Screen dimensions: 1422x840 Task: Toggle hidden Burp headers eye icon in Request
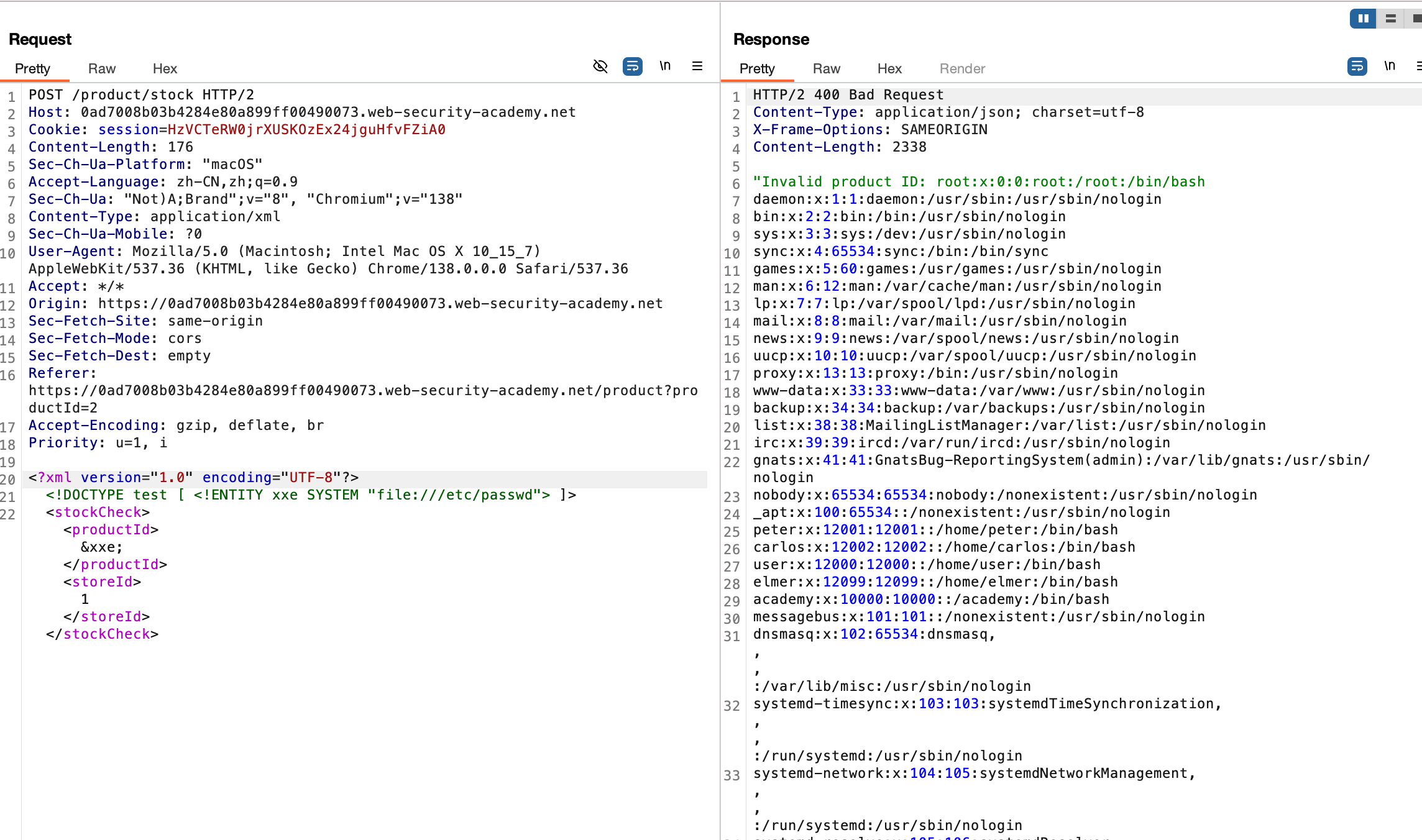600,66
